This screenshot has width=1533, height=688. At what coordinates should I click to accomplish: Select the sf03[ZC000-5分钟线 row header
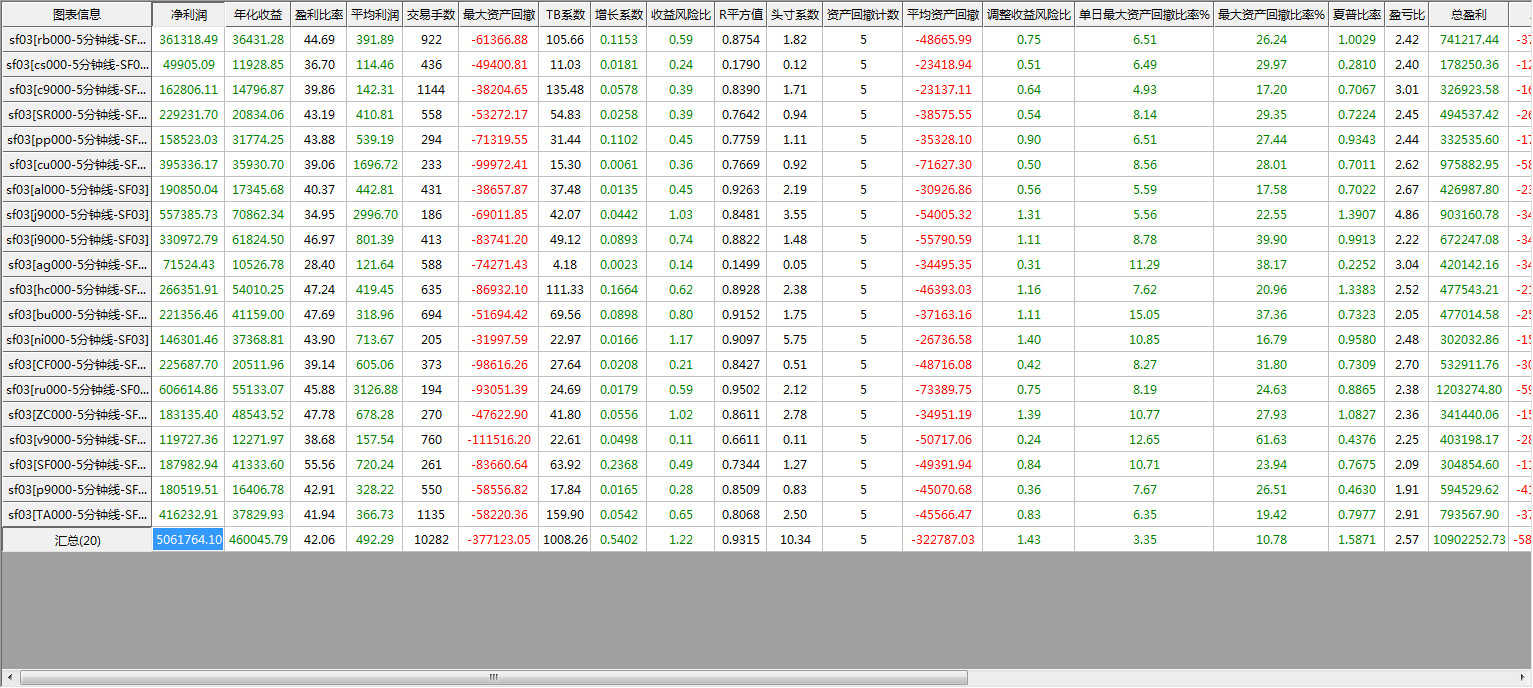coord(77,415)
